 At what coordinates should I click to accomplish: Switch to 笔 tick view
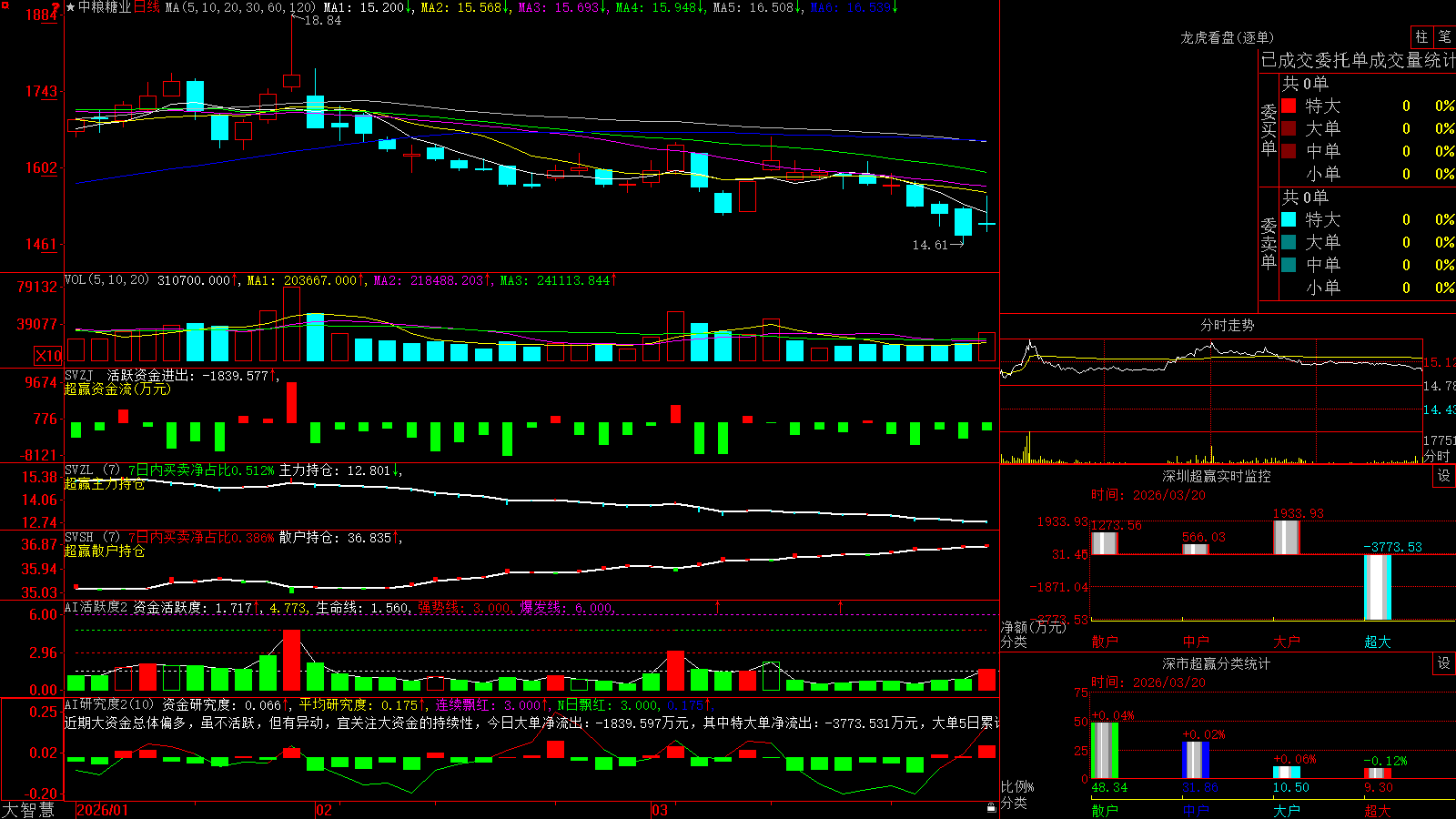1444,36
